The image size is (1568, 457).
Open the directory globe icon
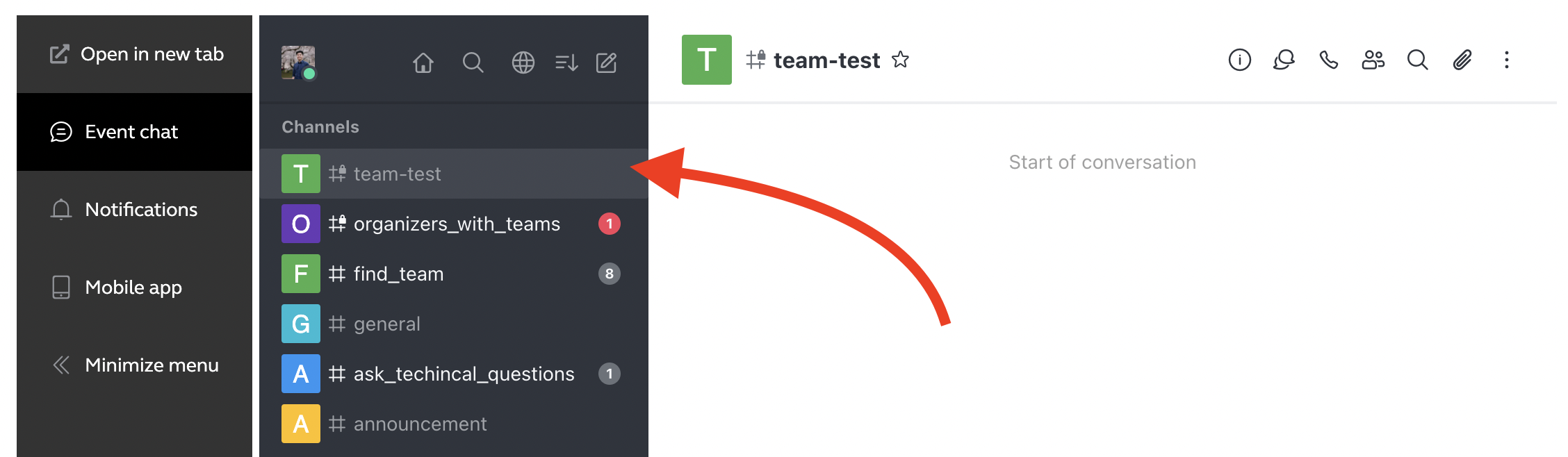[x=523, y=63]
